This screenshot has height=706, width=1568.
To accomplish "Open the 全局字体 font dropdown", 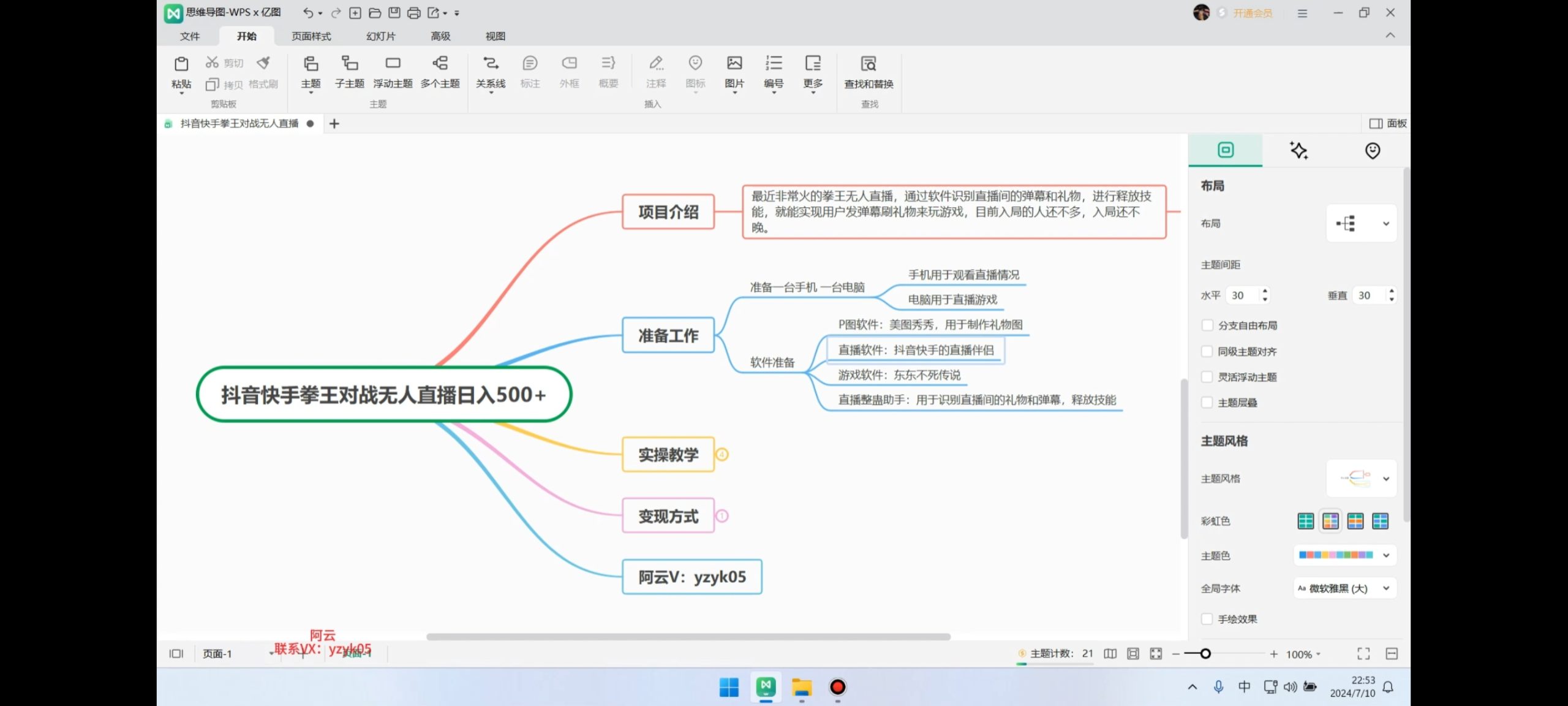I will (1345, 588).
